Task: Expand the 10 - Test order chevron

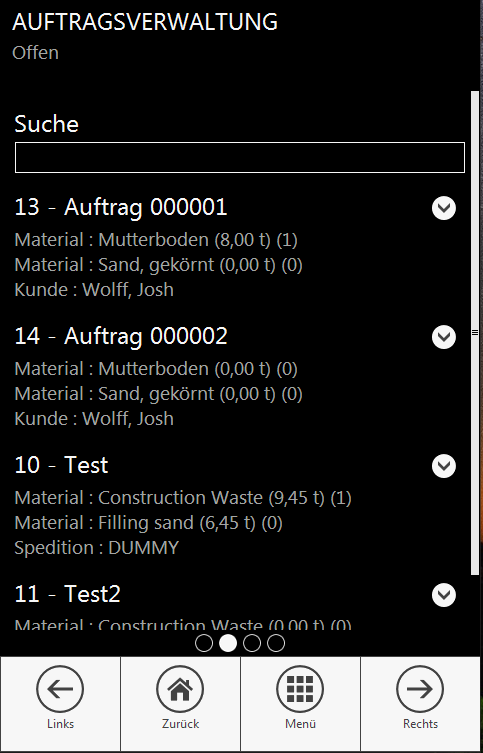Action: point(444,466)
